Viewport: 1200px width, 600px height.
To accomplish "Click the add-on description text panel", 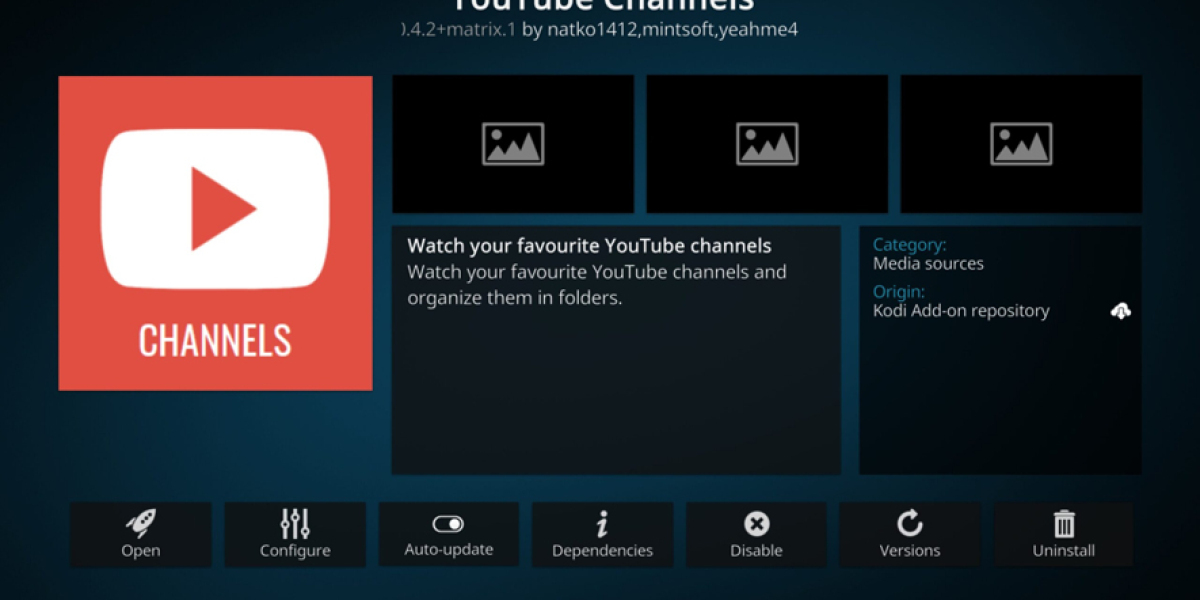I will [x=615, y=350].
